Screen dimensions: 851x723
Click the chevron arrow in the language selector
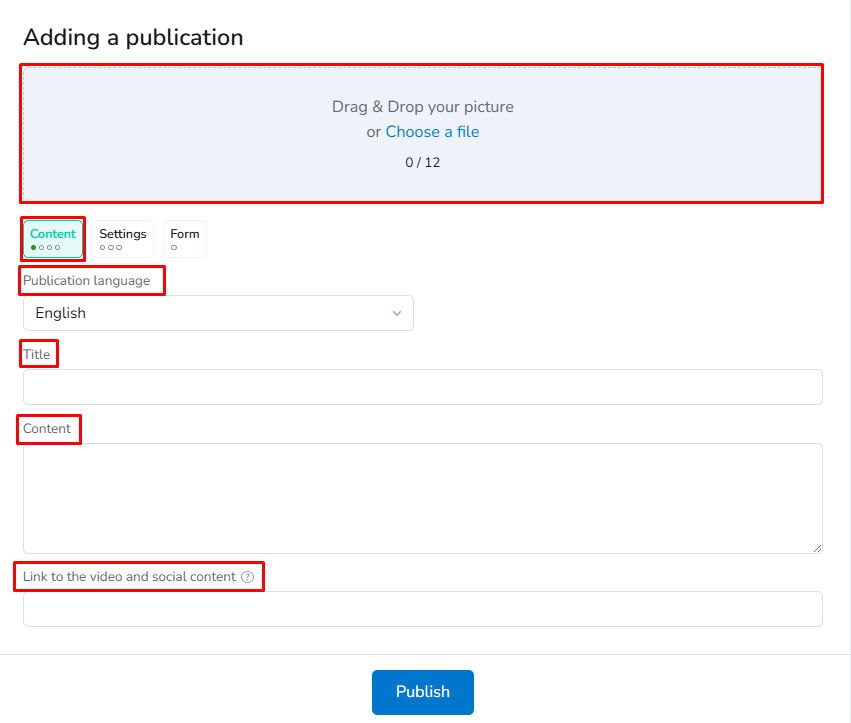coord(397,313)
